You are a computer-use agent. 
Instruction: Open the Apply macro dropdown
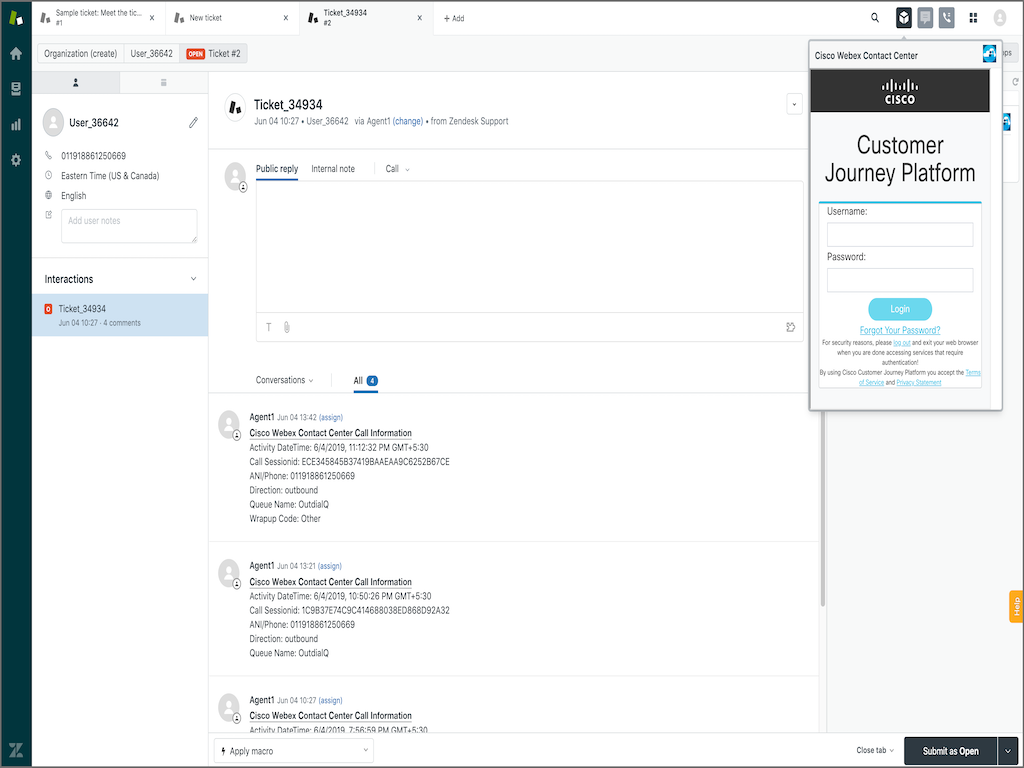point(293,751)
